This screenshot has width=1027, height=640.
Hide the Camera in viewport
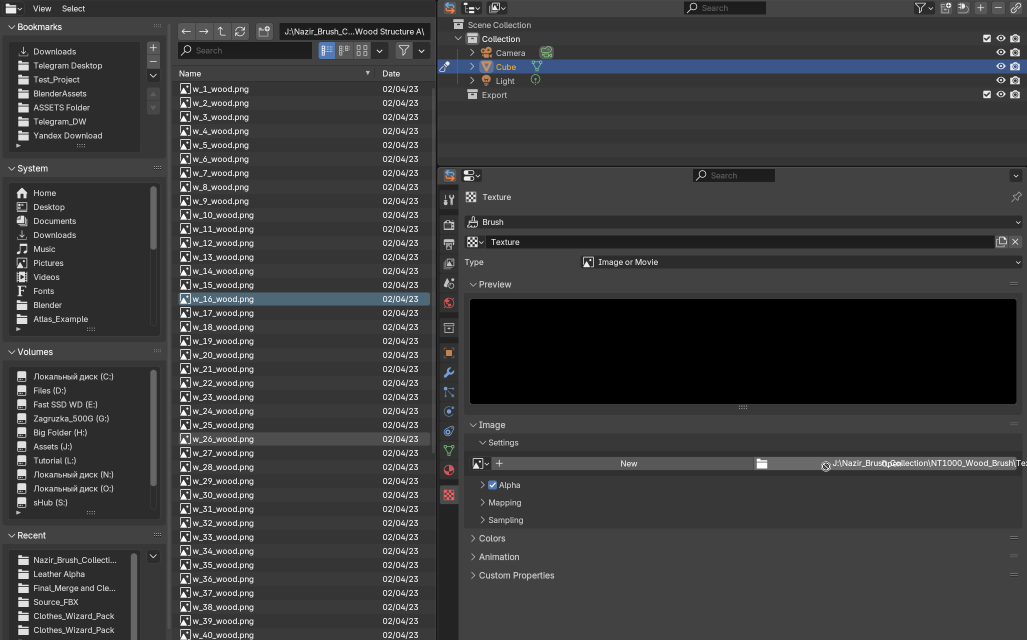(x=1001, y=52)
